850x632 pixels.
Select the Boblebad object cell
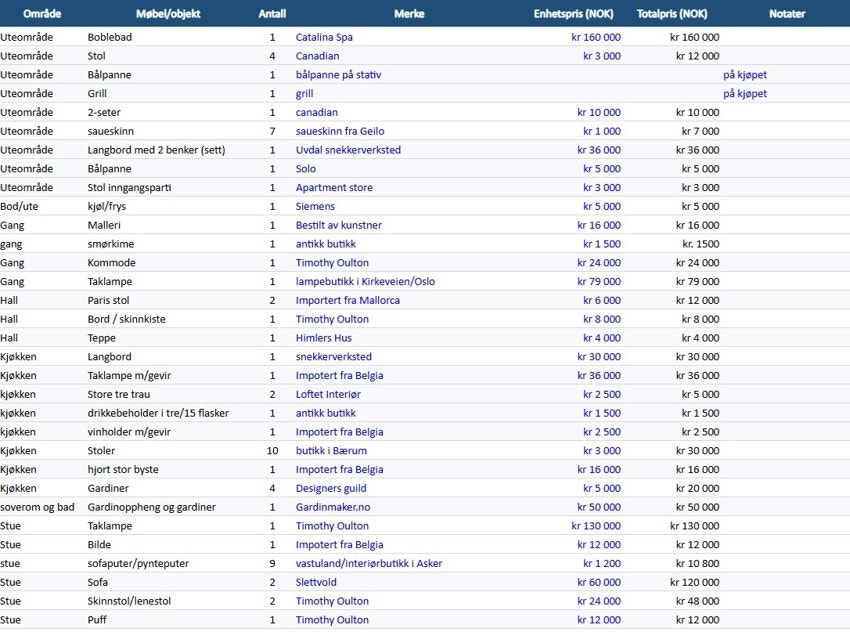110,37
